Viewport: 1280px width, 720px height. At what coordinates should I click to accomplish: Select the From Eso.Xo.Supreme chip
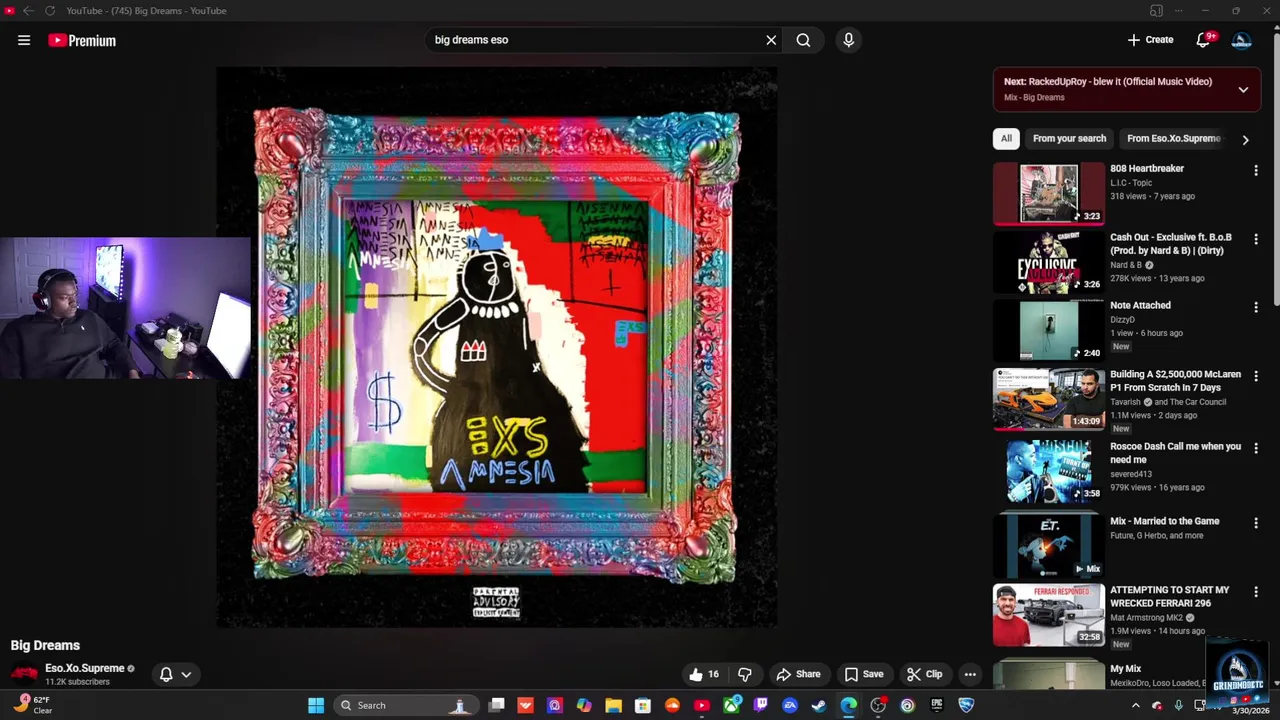(x=1173, y=139)
